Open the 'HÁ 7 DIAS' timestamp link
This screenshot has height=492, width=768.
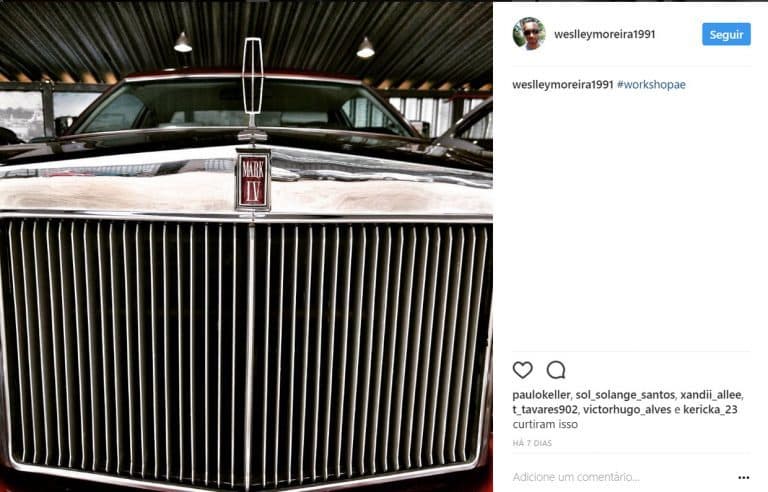pos(532,443)
